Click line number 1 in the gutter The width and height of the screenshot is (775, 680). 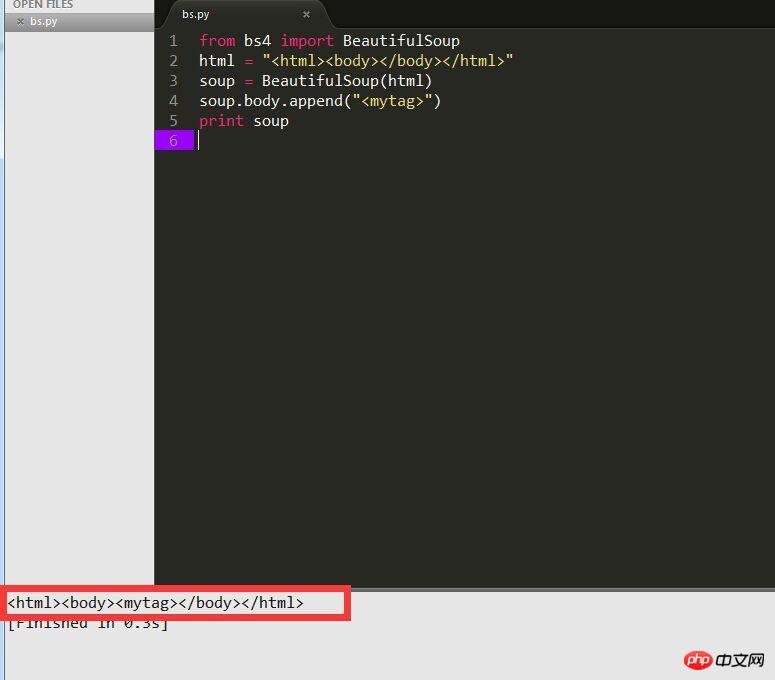[173, 41]
